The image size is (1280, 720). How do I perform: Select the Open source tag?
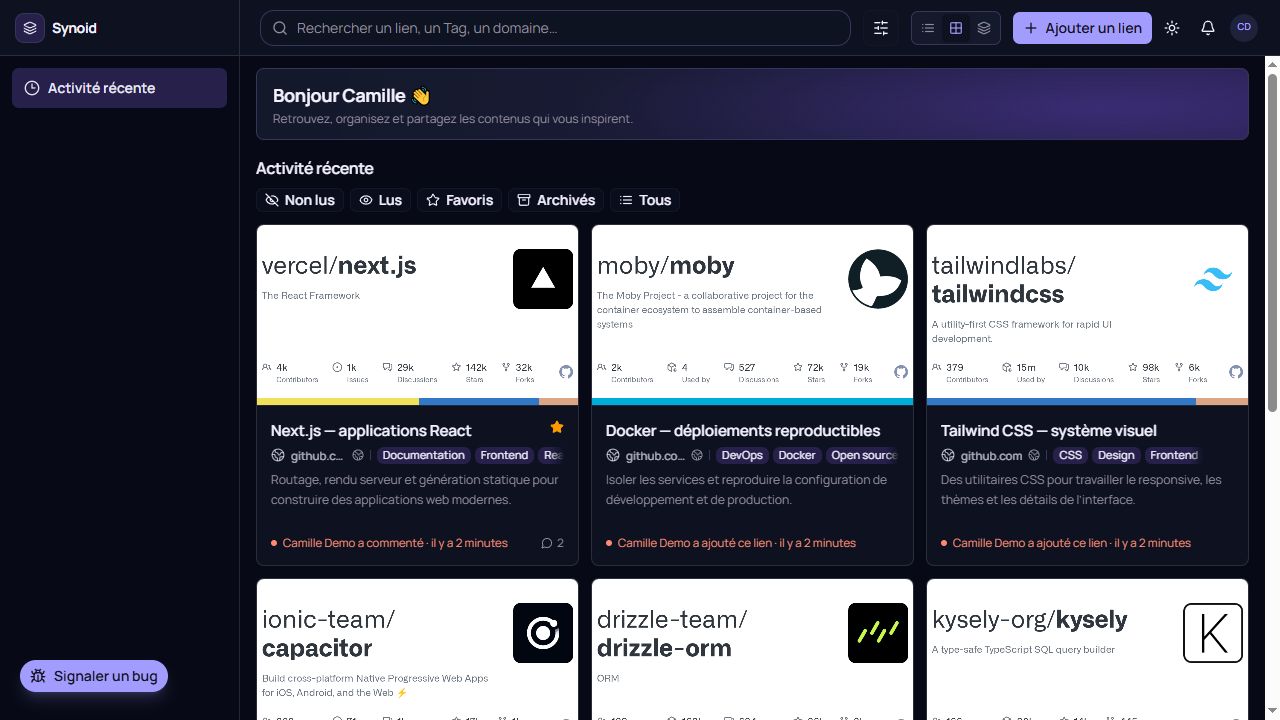tap(862, 455)
